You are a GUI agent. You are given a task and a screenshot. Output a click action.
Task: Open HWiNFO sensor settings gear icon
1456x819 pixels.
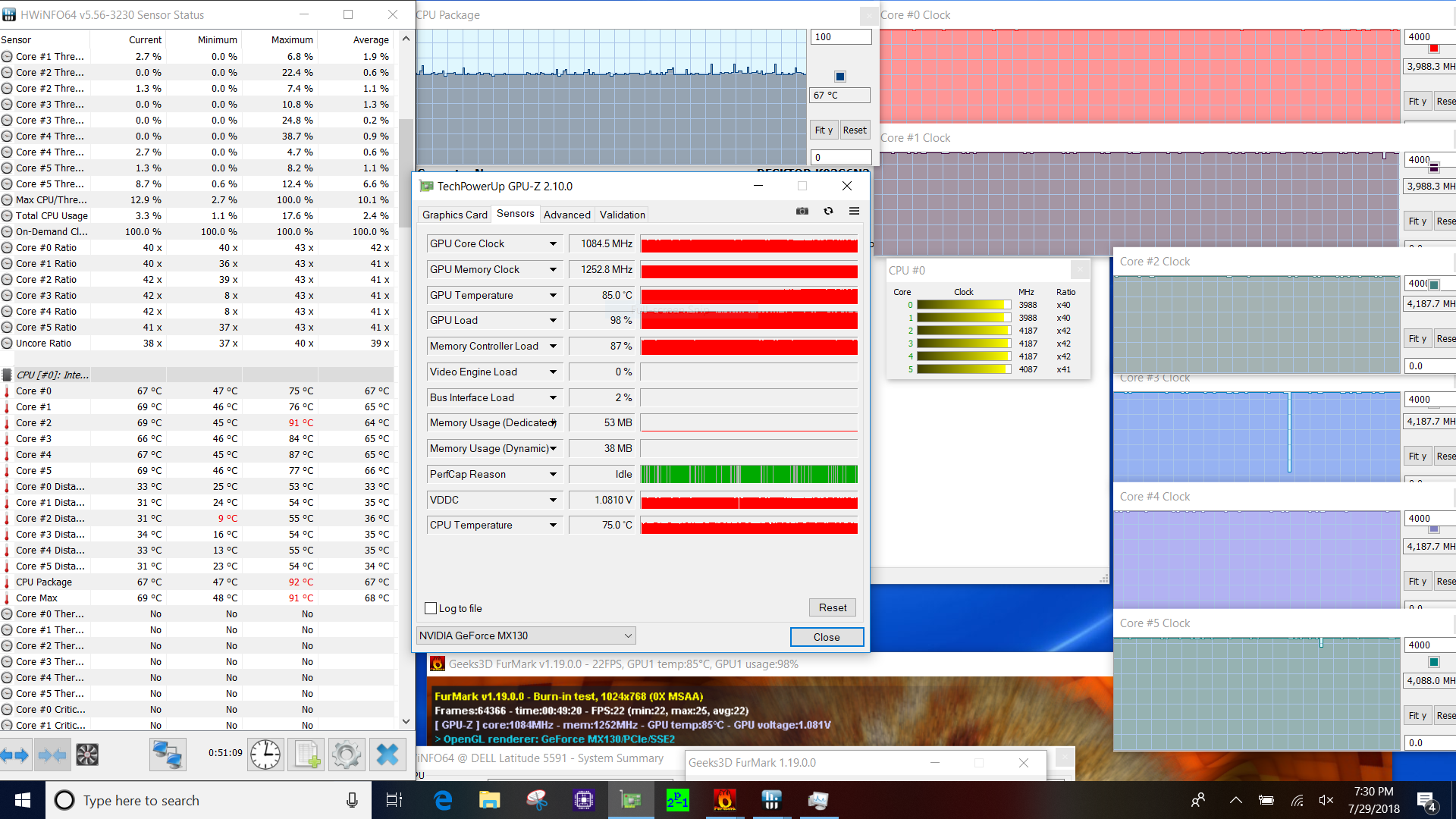click(x=347, y=755)
